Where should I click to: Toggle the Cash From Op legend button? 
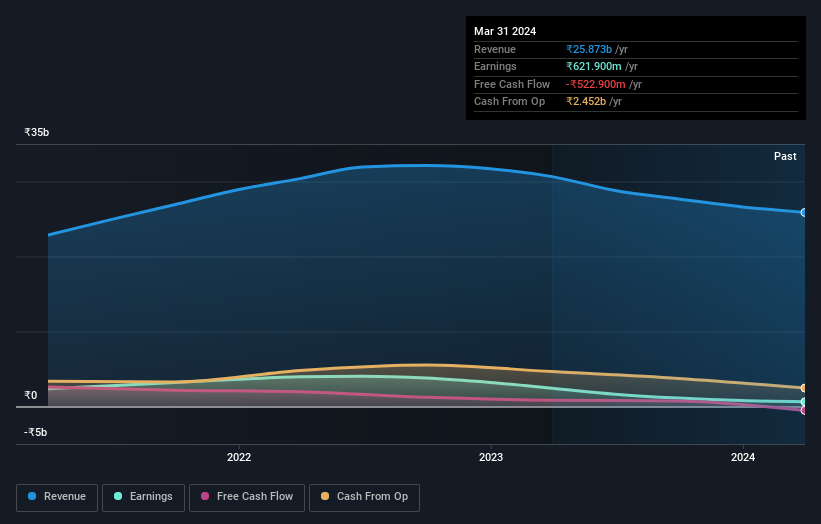364,497
